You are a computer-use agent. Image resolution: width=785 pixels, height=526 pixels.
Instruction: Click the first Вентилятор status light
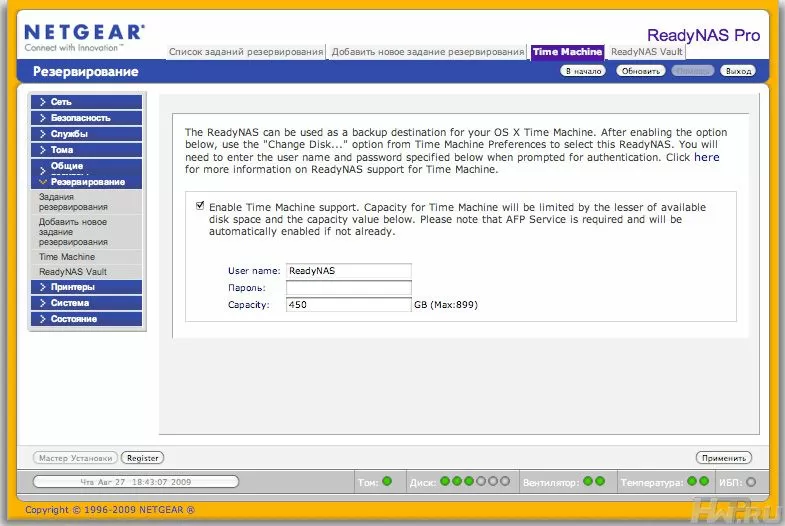tap(588, 481)
